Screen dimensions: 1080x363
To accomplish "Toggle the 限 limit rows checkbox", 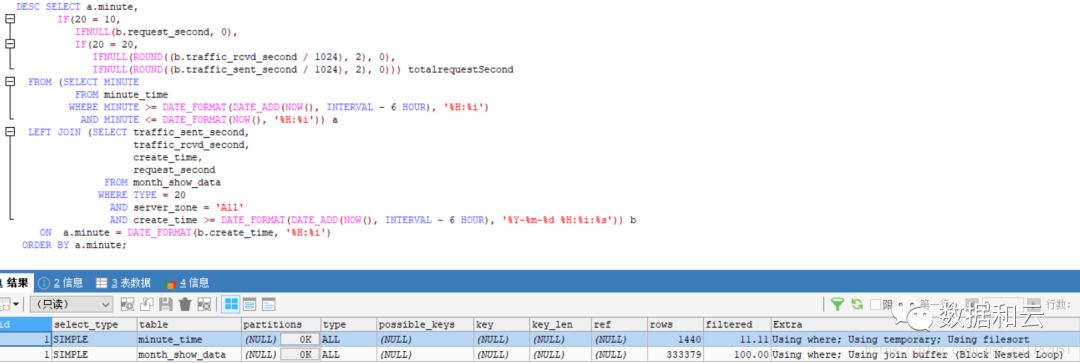I will pos(875,304).
